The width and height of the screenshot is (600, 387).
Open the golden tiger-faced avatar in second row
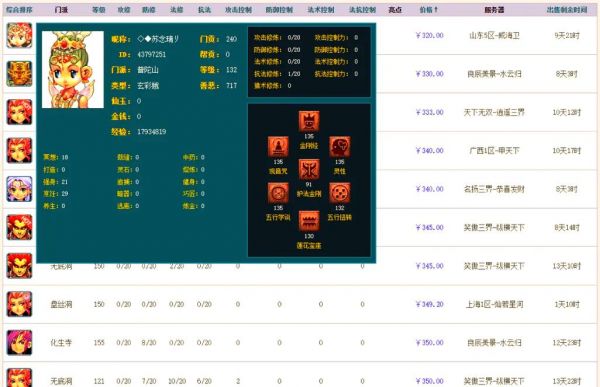tap(19, 73)
